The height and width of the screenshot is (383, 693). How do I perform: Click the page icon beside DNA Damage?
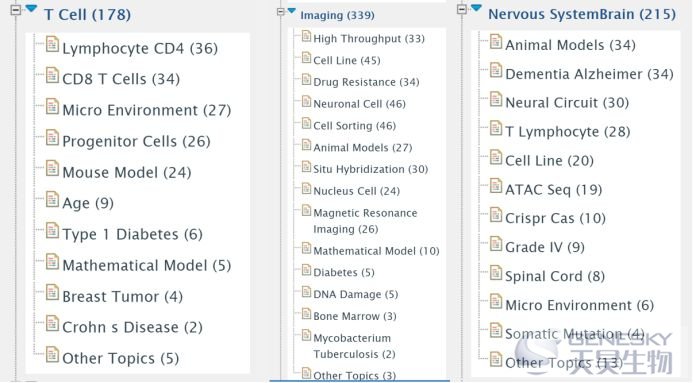point(306,292)
